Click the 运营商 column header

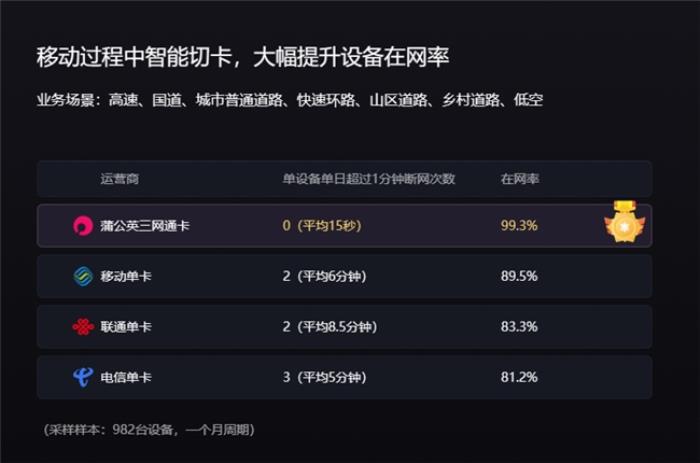coord(120,179)
